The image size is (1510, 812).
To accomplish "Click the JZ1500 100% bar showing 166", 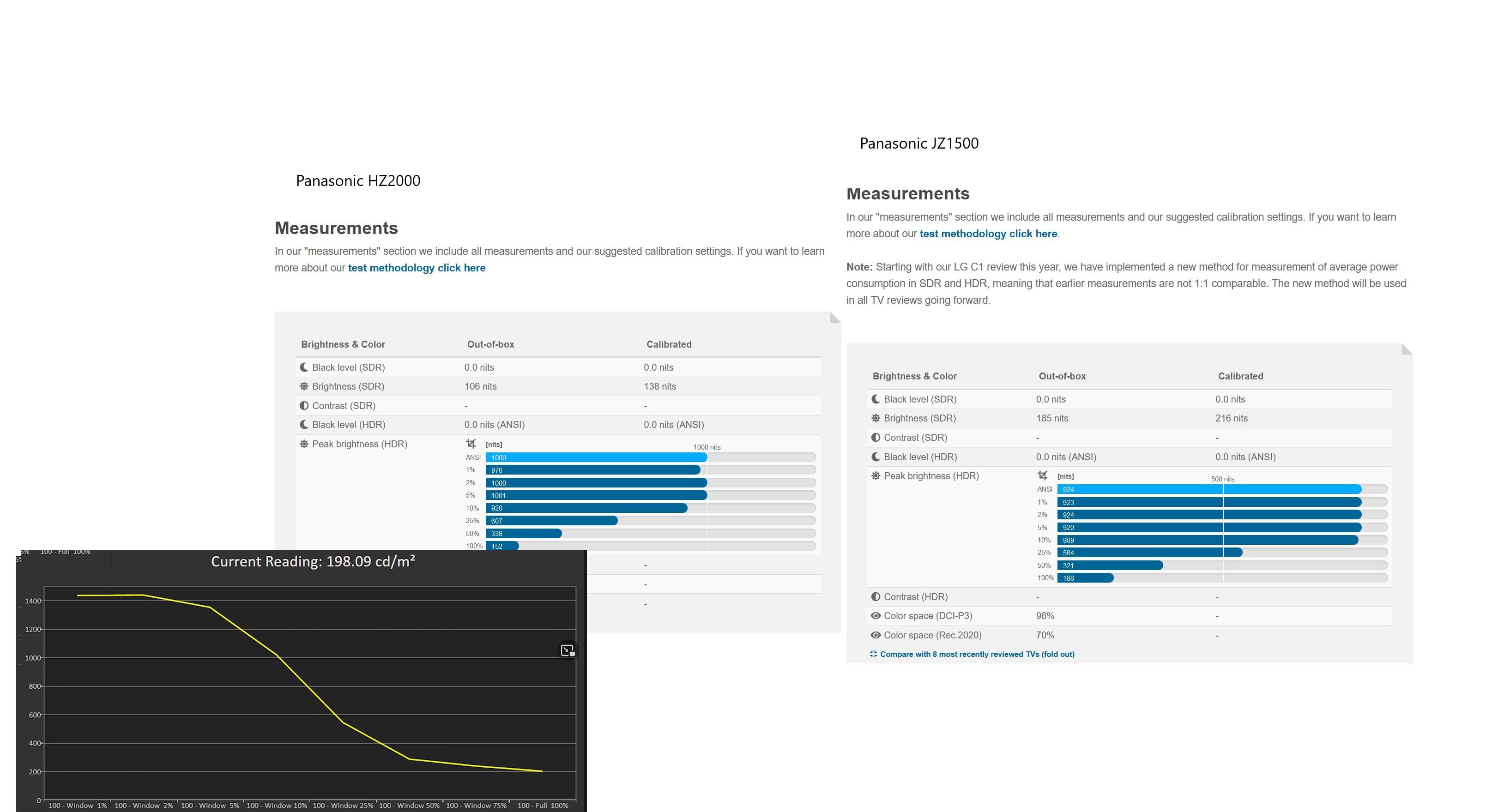I will (1085, 578).
